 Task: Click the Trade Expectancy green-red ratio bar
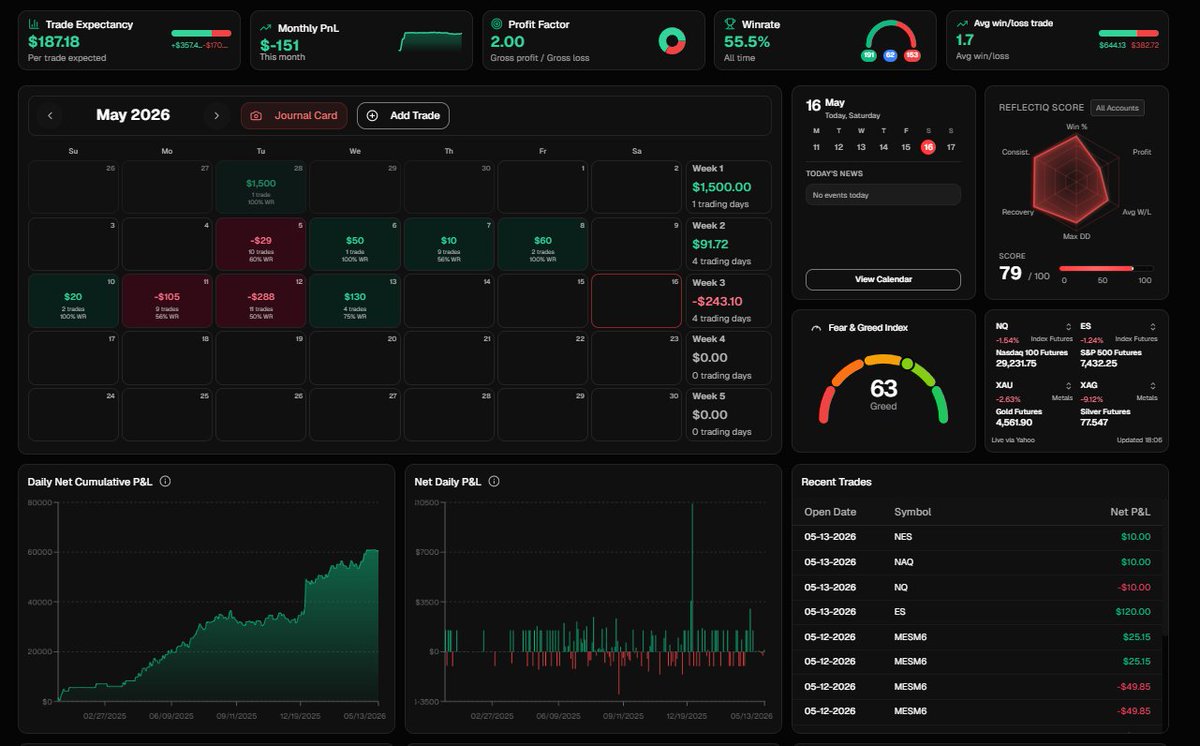(201, 33)
